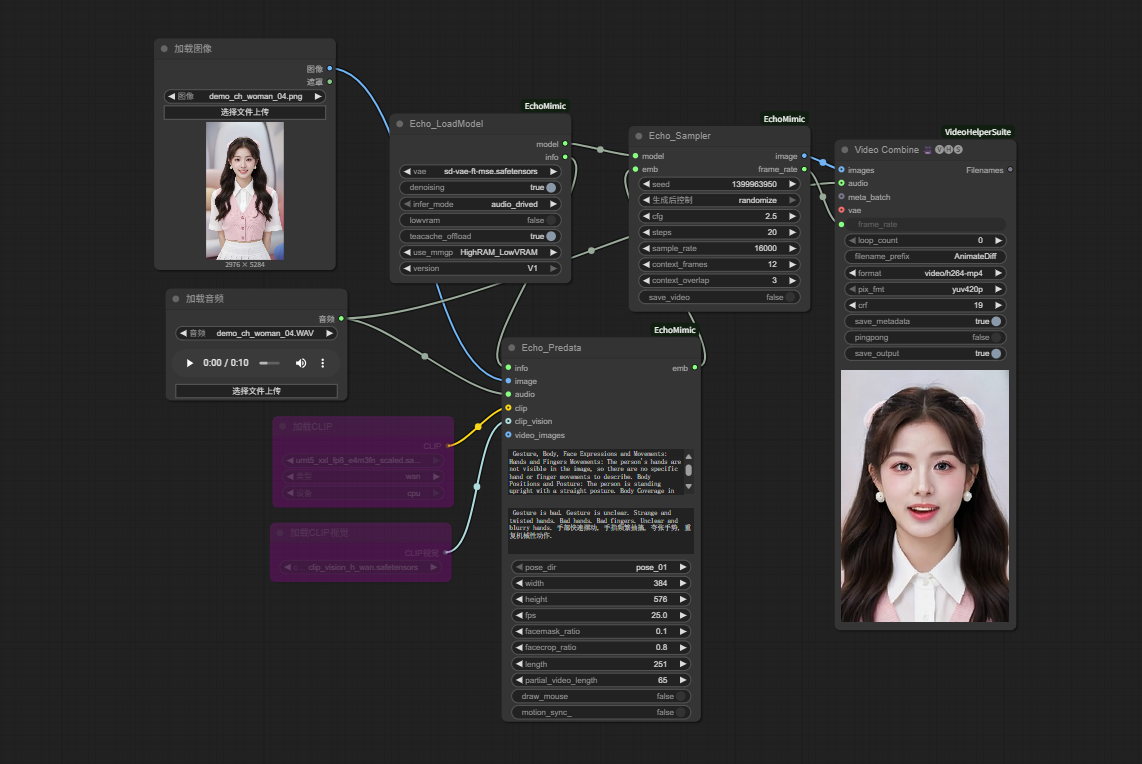Click the upload file button under audio player
This screenshot has height=764, width=1142.
(x=256, y=391)
